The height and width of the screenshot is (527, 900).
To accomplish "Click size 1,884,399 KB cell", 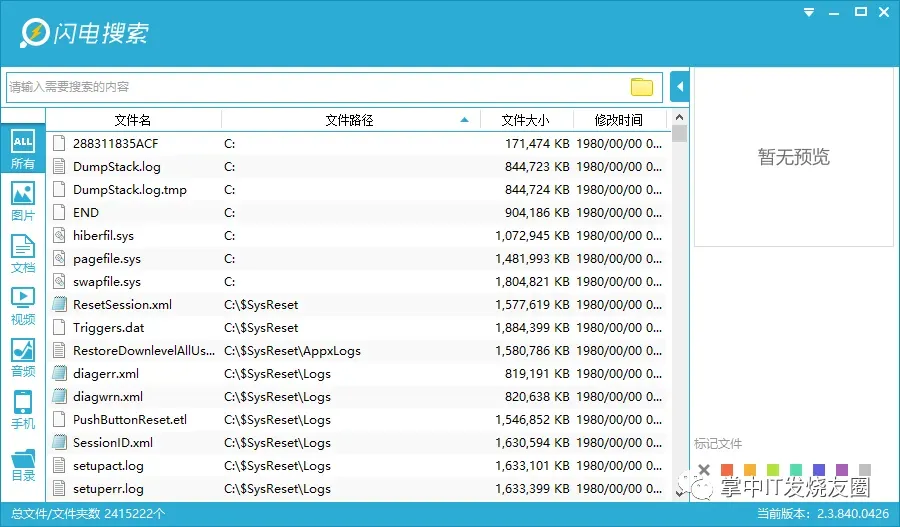I will point(532,327).
